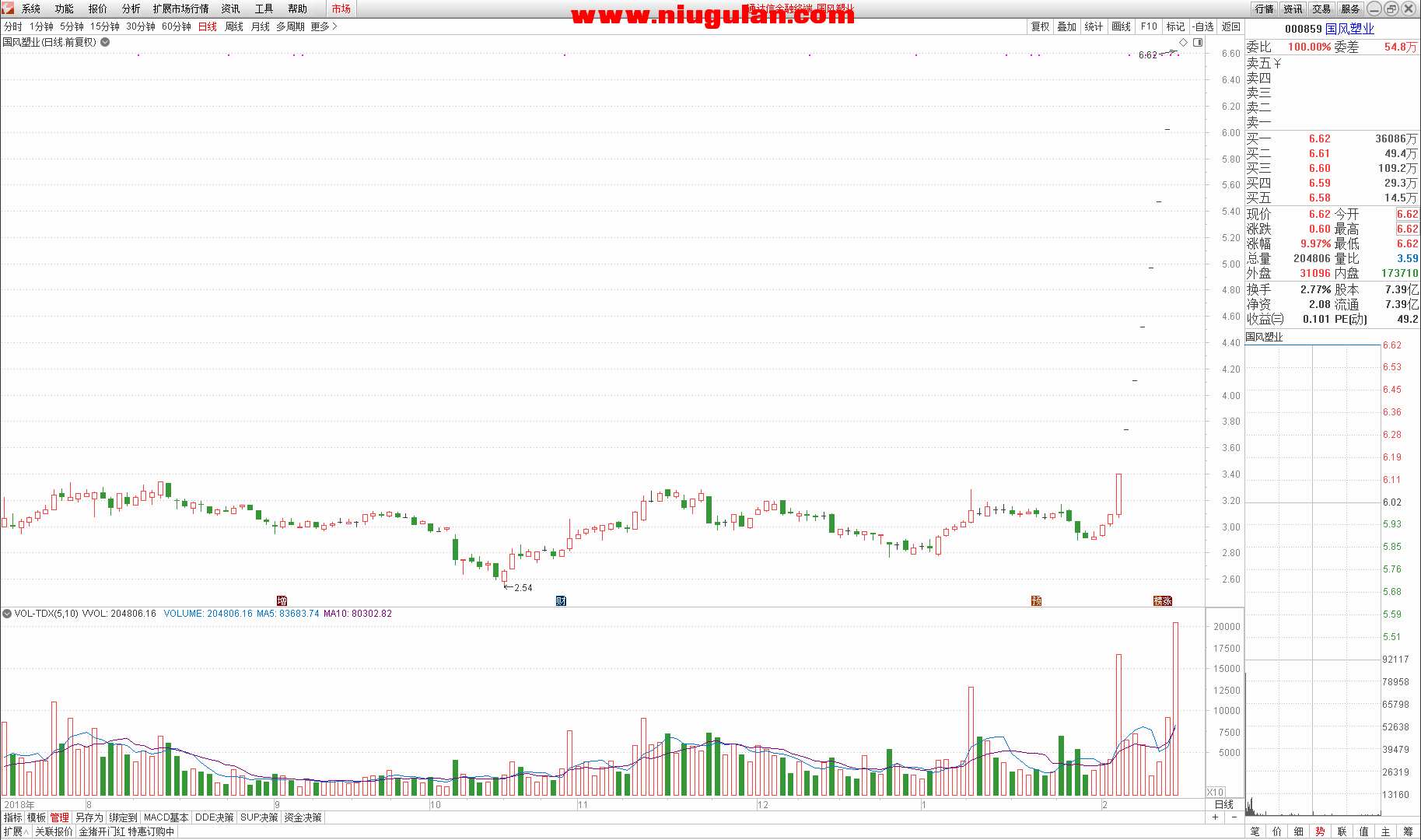This screenshot has width=1421, height=840.
Task: Switch to the 筹 chip distribution tab
Action: coord(1408,831)
